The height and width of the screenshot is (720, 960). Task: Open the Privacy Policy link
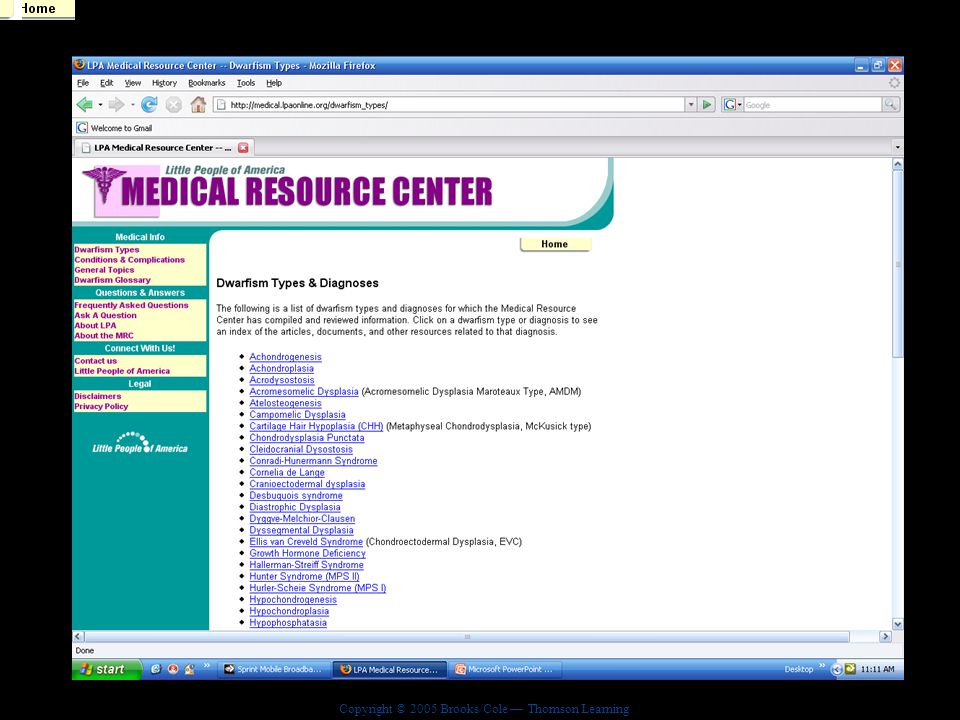tap(101, 406)
